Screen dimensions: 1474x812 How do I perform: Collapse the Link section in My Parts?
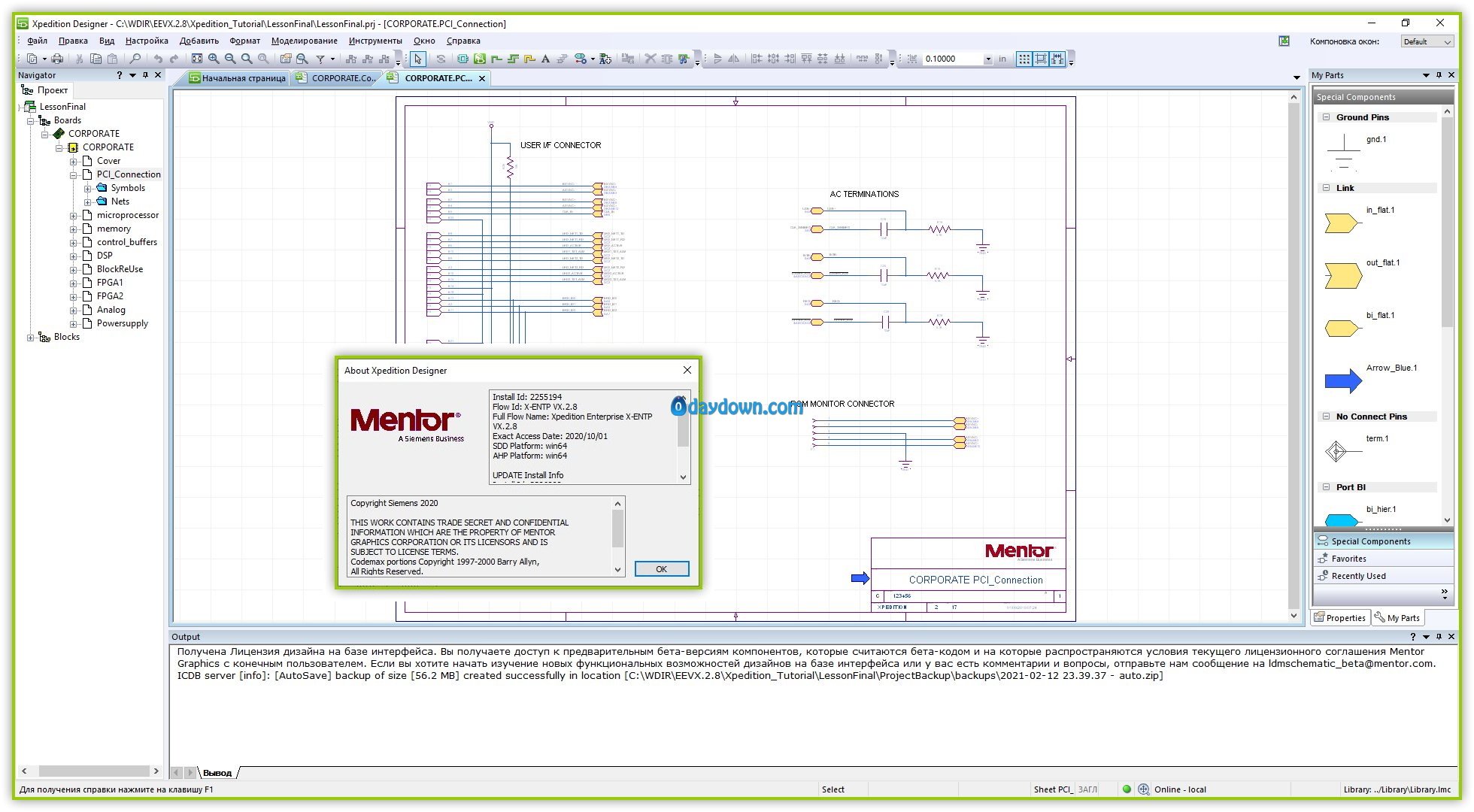click(1327, 188)
